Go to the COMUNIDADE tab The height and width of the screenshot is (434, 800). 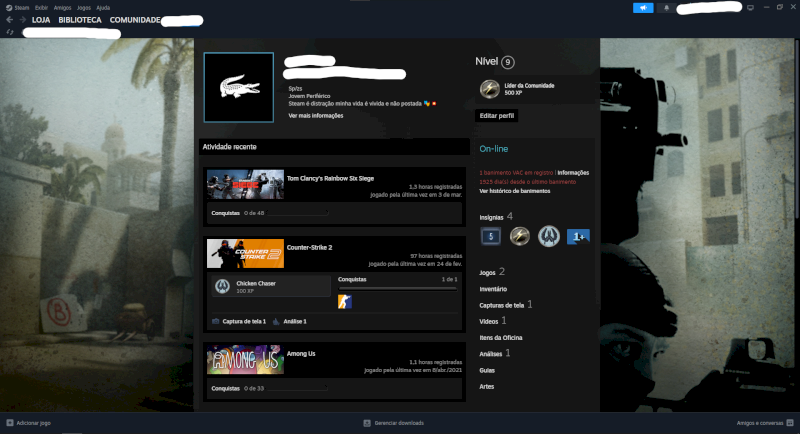pos(135,20)
